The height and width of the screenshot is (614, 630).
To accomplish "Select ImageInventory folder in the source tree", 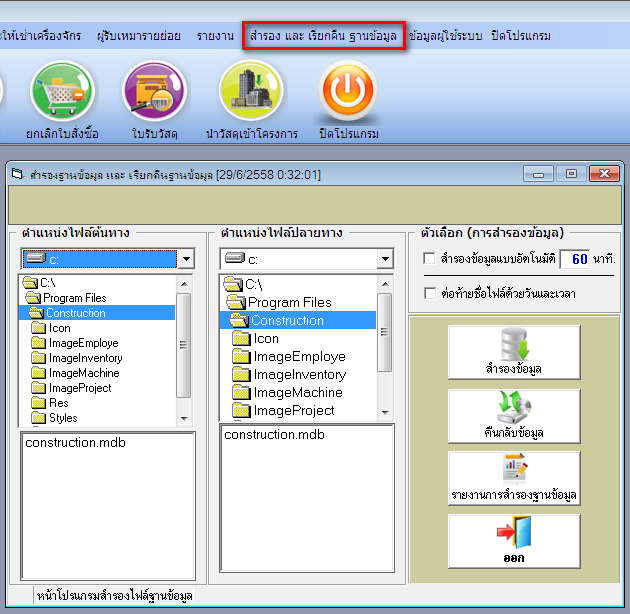I will pos(77,358).
